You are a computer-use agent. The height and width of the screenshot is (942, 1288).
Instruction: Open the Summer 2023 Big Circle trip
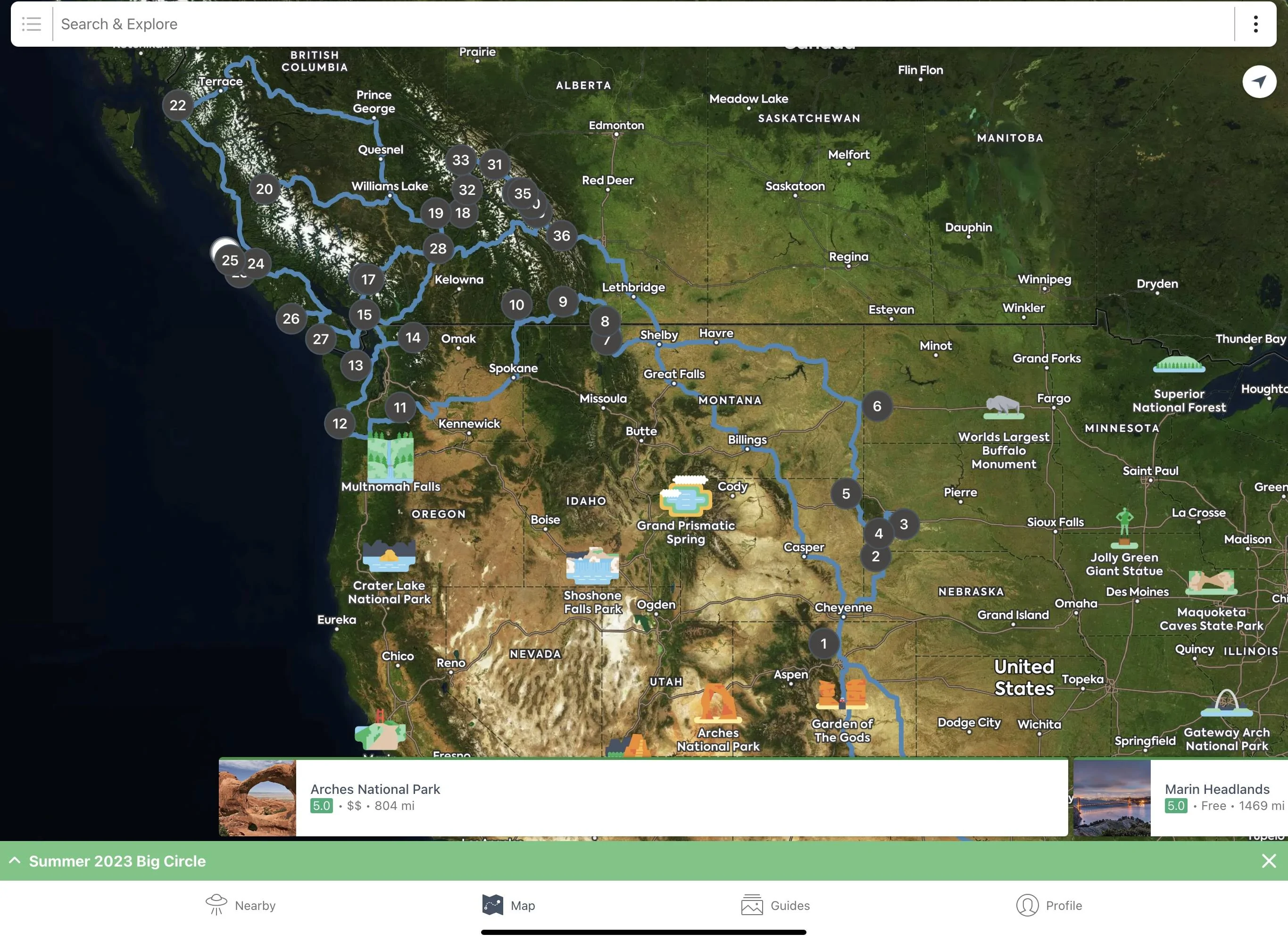pyautogui.click(x=117, y=861)
